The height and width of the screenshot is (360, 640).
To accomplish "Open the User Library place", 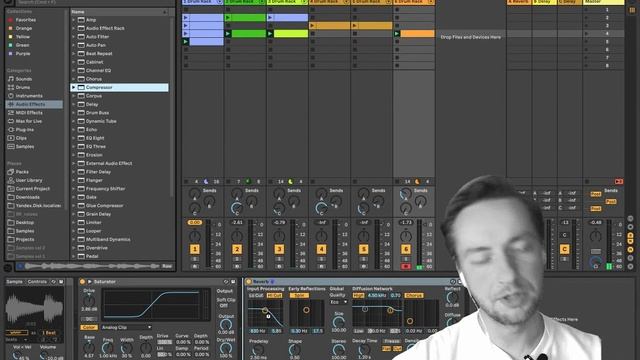I will click(x=29, y=180).
